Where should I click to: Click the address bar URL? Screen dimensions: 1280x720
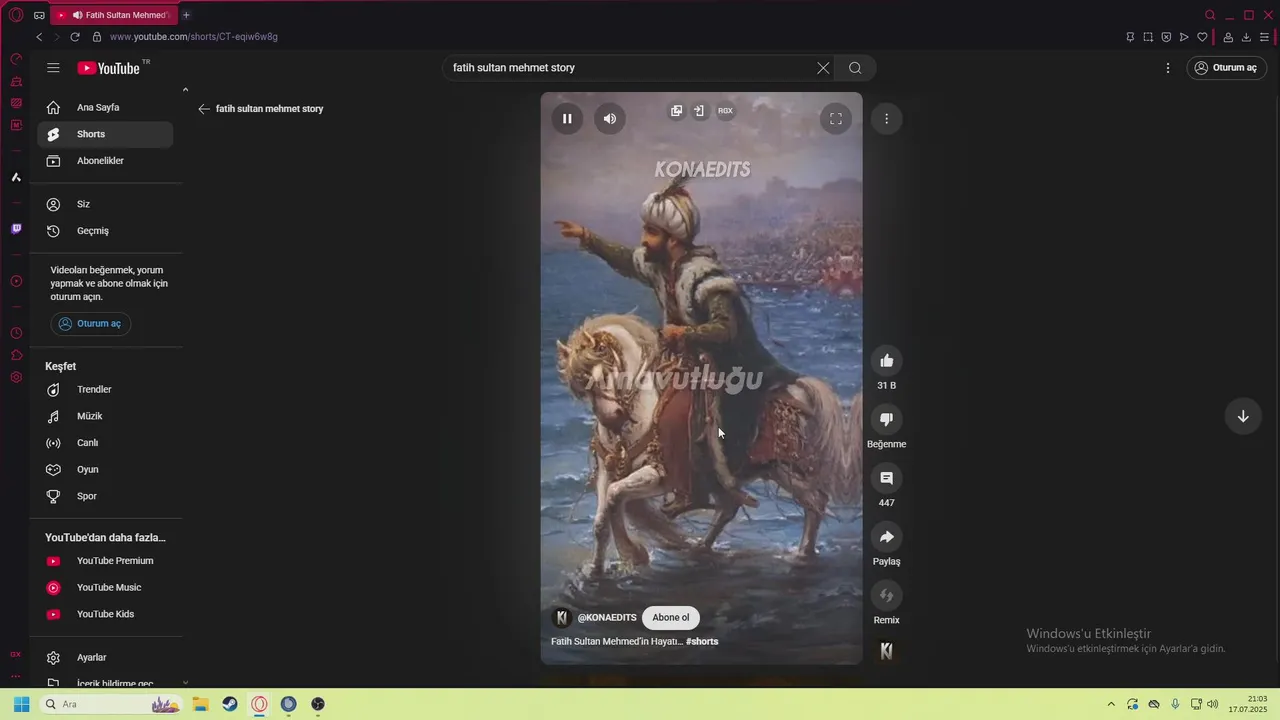(194, 37)
